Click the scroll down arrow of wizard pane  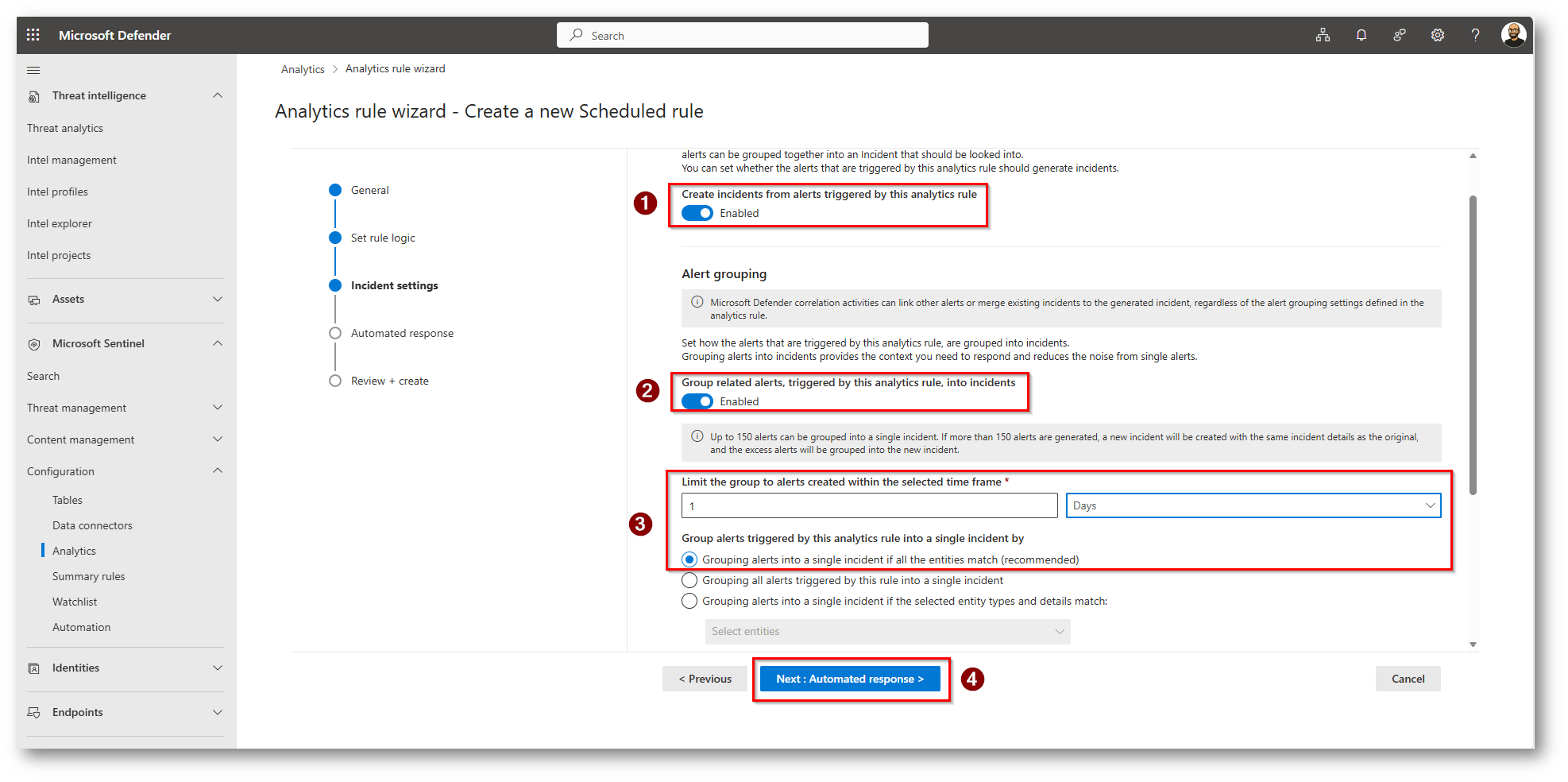pyautogui.click(x=1473, y=645)
